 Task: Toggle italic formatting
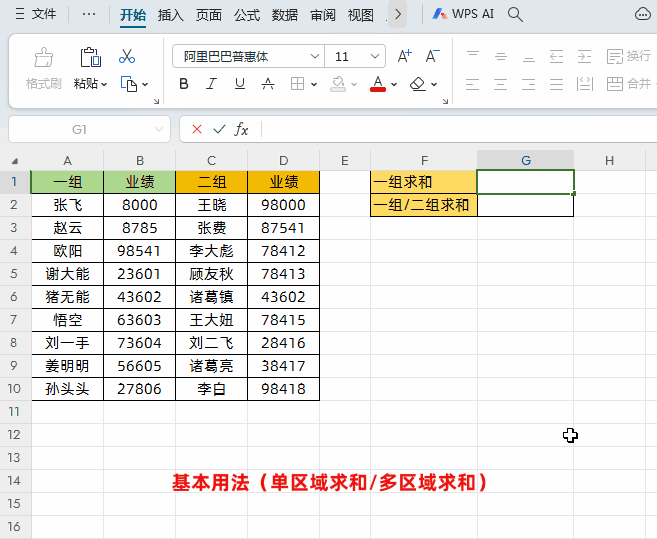click(212, 84)
